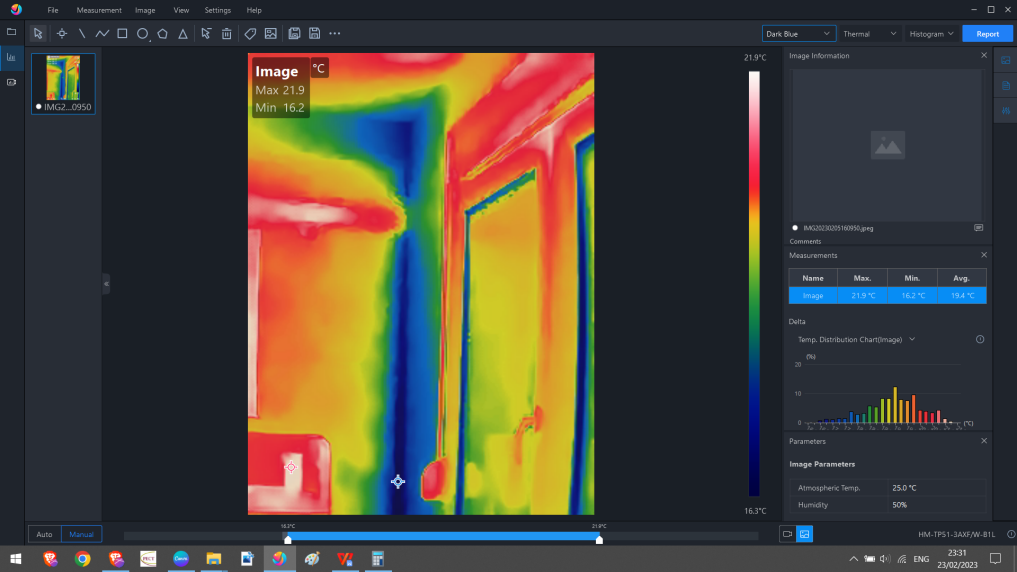Open the Thermal mode dropdown

[x=870, y=34]
